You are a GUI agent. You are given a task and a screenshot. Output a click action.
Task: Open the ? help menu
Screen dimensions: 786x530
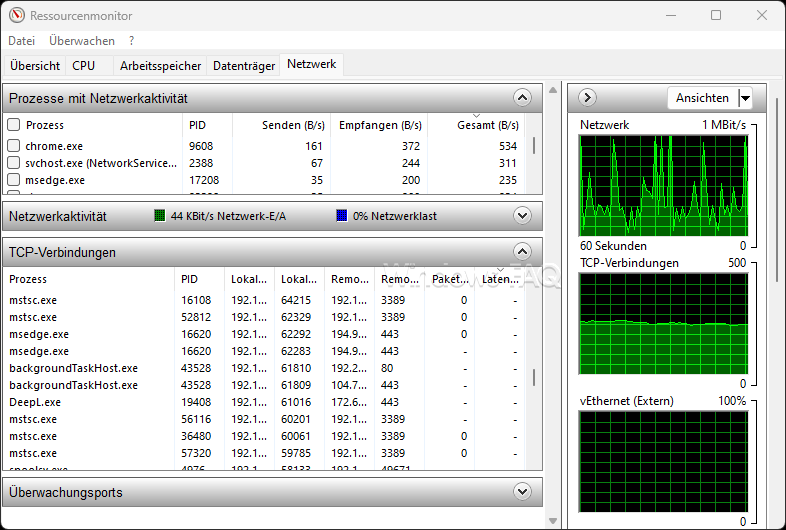pos(131,41)
